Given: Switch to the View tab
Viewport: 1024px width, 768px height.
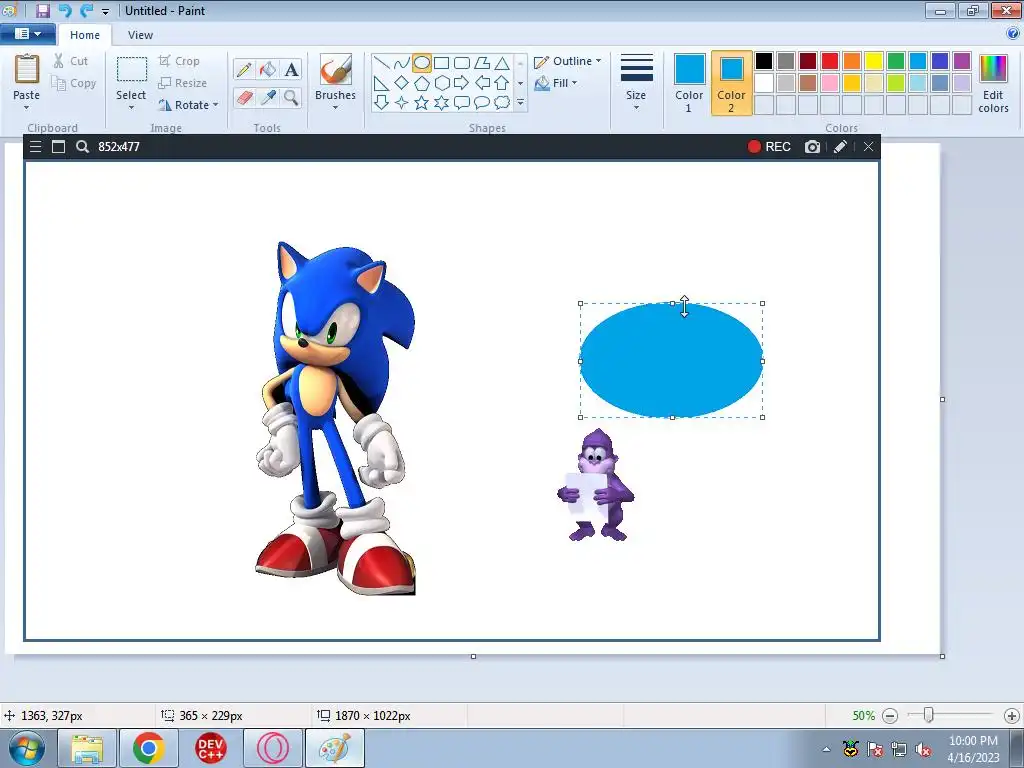Looking at the screenshot, I should coord(140,35).
